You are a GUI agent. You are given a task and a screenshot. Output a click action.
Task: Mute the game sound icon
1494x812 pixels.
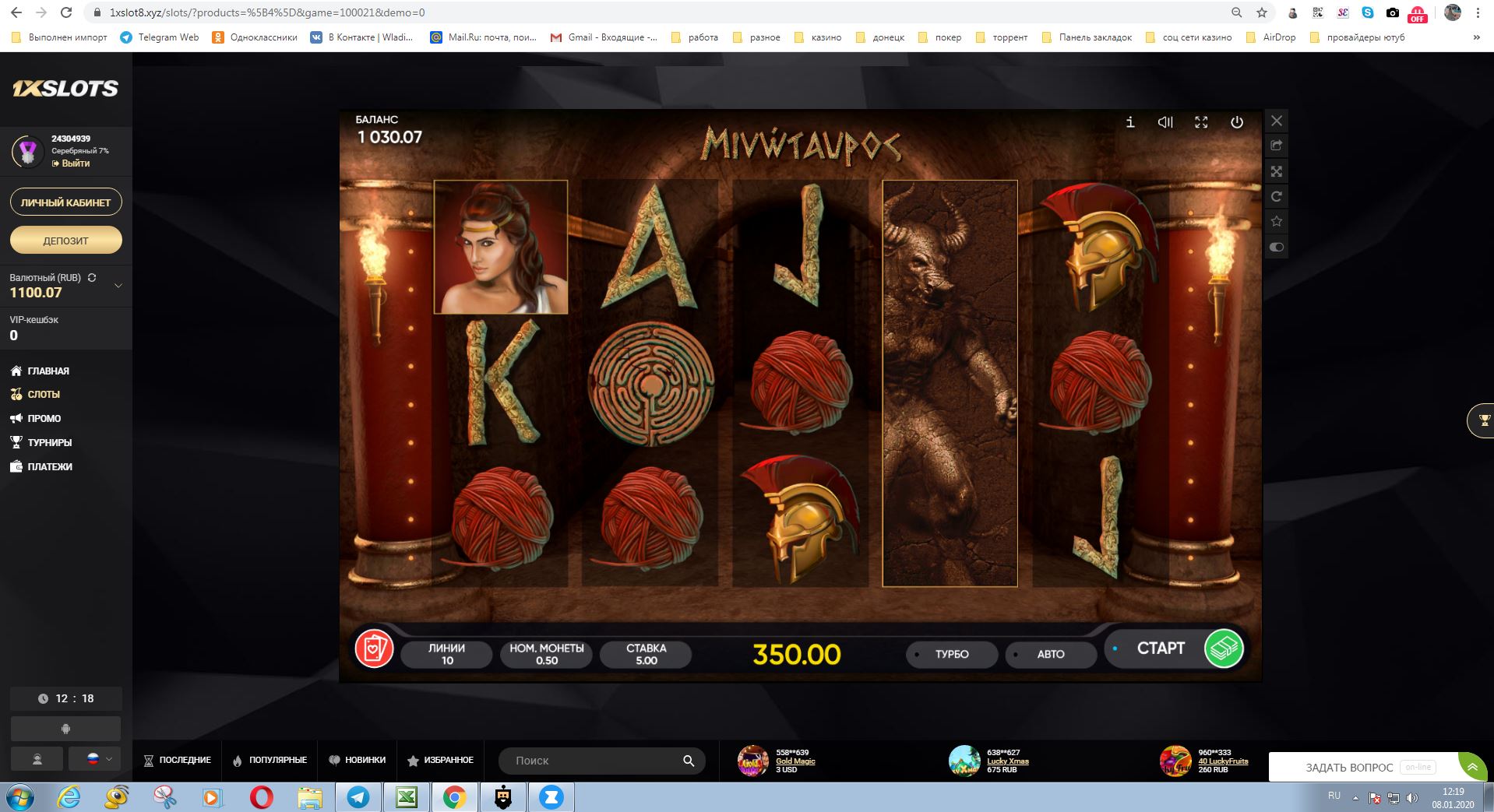(1165, 122)
